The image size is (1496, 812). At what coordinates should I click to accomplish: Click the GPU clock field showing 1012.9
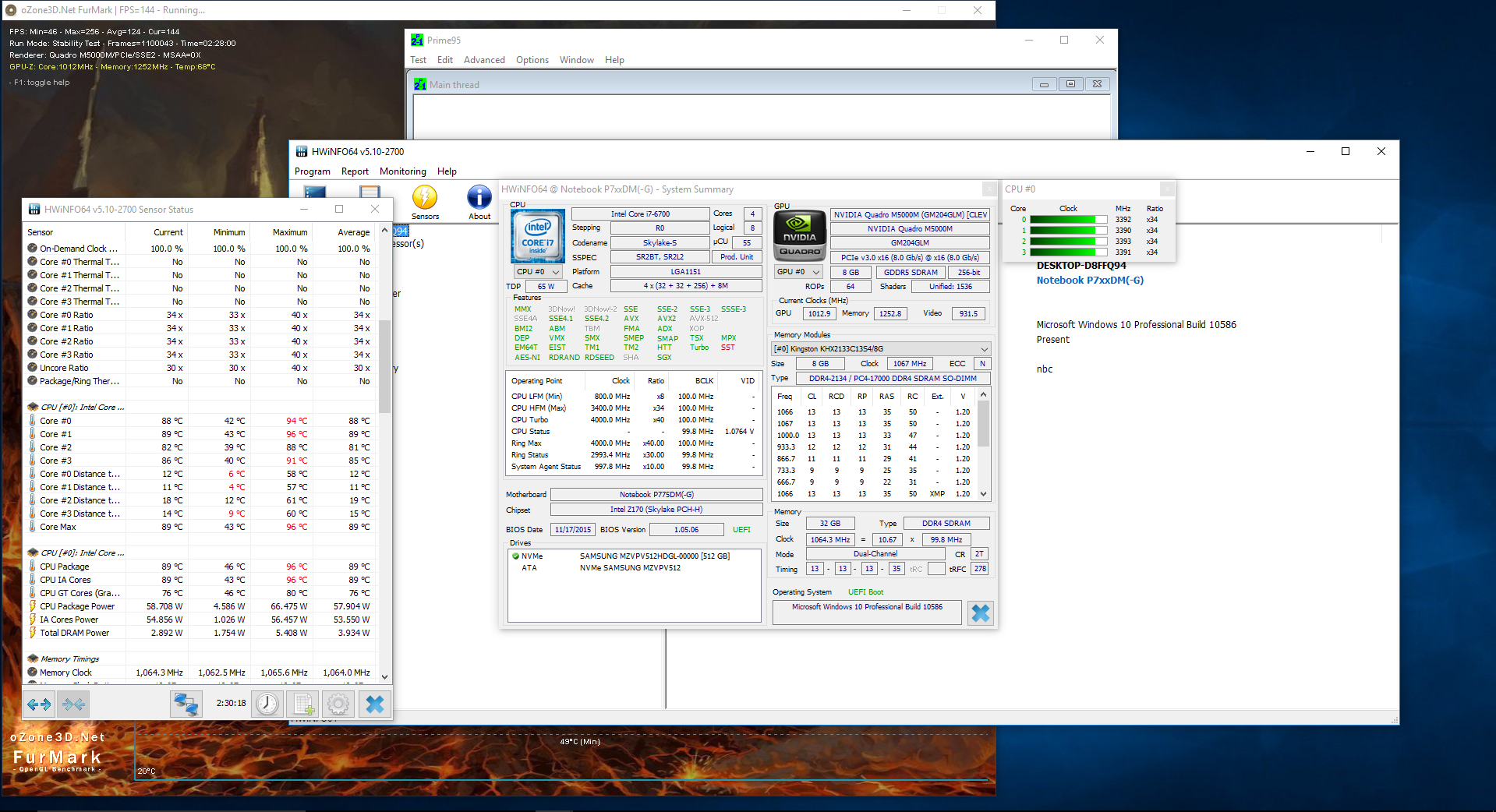point(819,313)
